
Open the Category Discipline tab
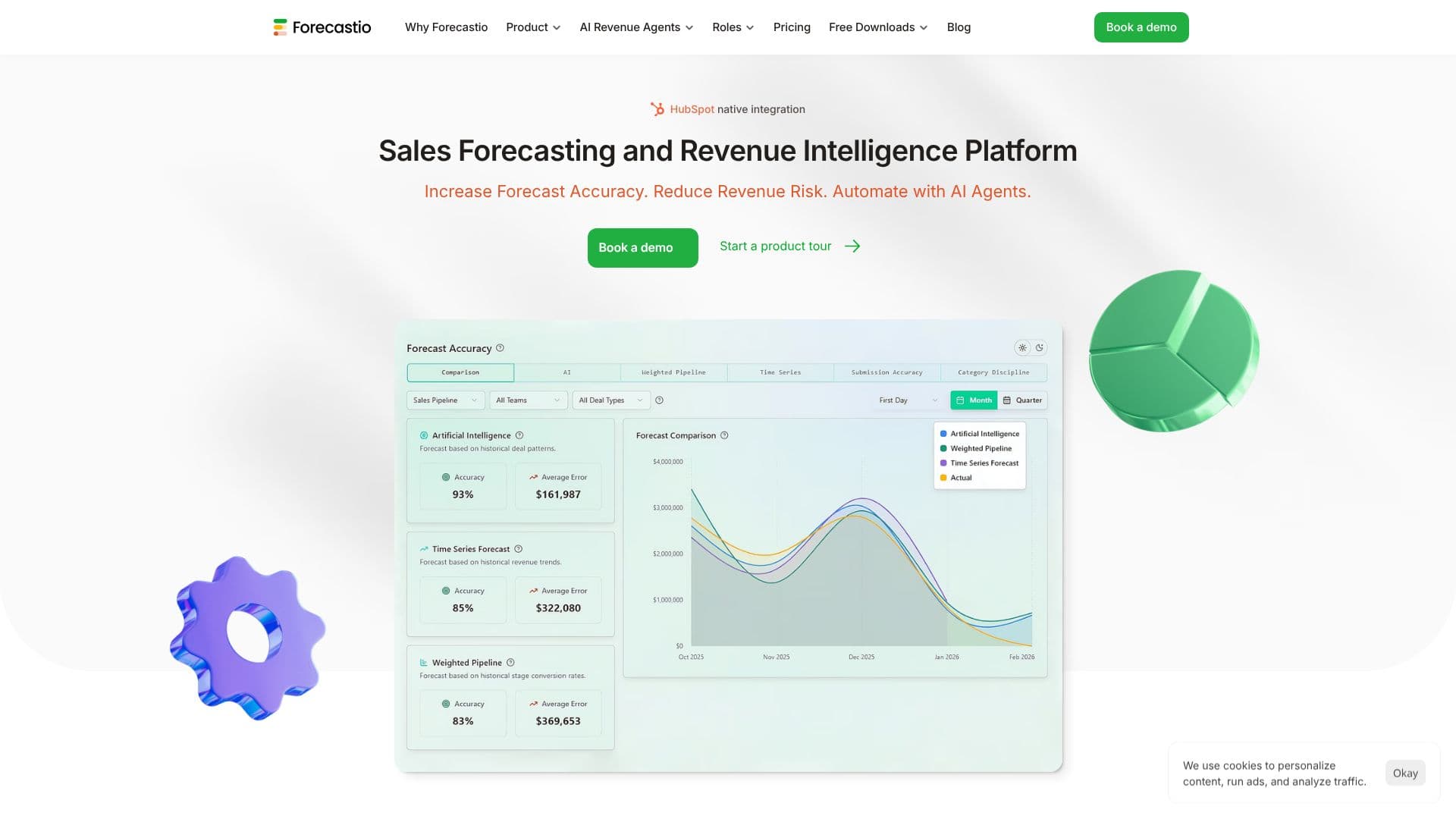point(993,372)
